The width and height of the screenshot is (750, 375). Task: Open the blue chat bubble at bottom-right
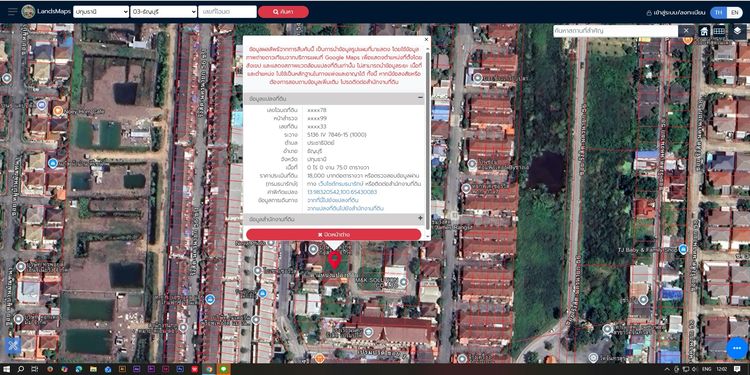click(737, 348)
